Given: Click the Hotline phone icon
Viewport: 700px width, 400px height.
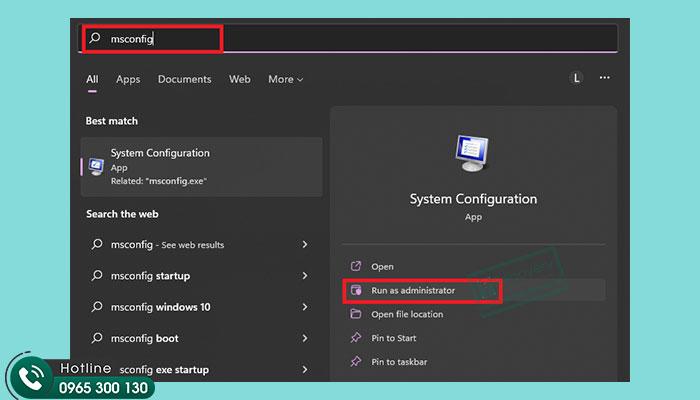Looking at the screenshot, I should click(31, 378).
